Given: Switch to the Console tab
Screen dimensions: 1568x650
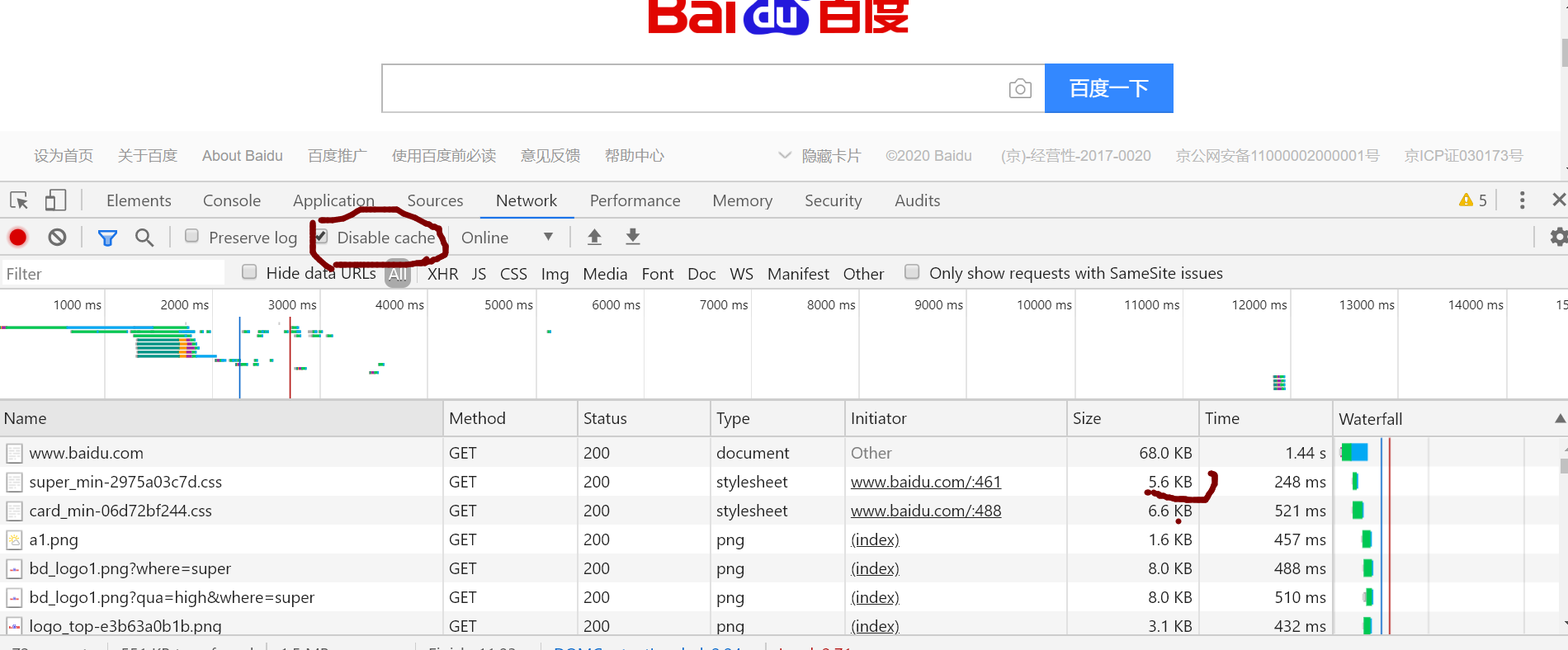Looking at the screenshot, I should click(232, 200).
